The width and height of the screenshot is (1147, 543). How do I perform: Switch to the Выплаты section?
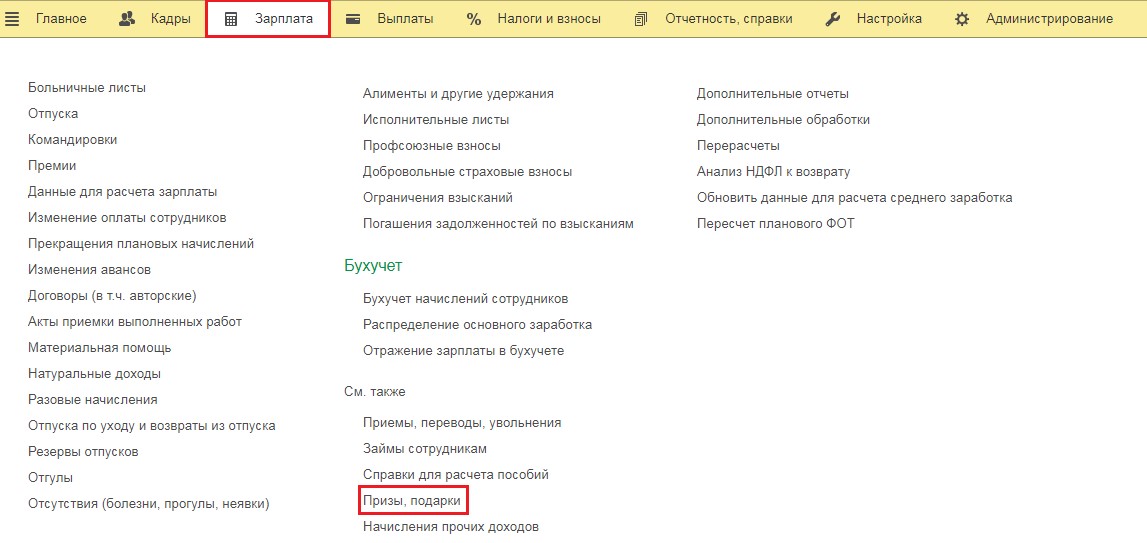405,19
